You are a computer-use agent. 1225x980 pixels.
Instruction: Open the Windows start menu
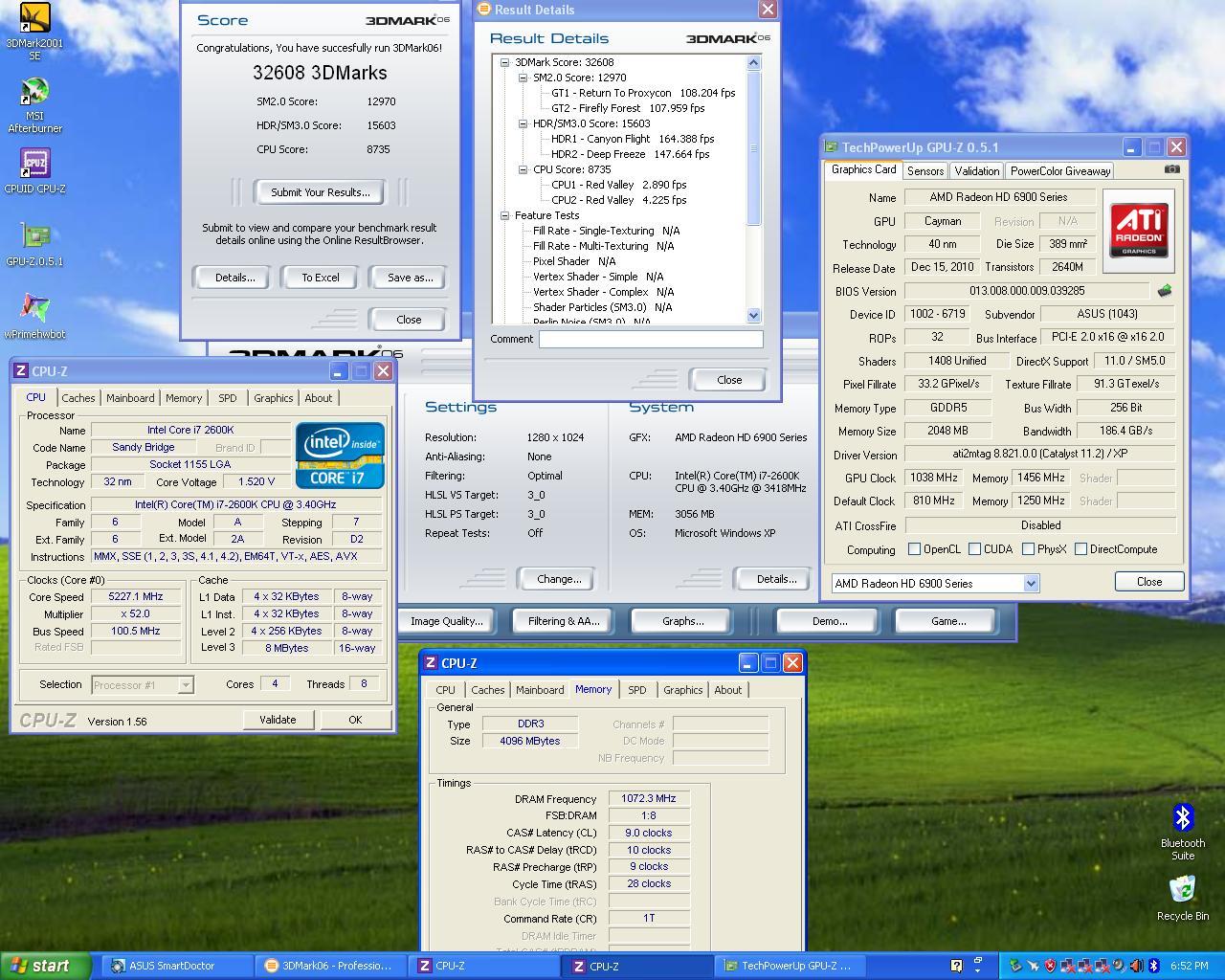point(46,966)
